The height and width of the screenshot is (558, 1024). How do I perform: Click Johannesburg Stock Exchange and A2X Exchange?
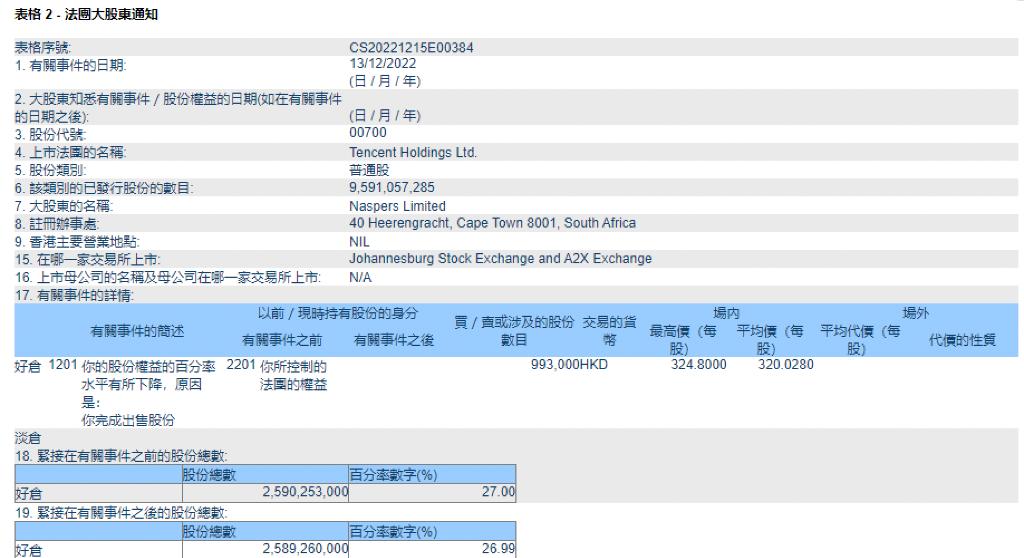(500, 258)
